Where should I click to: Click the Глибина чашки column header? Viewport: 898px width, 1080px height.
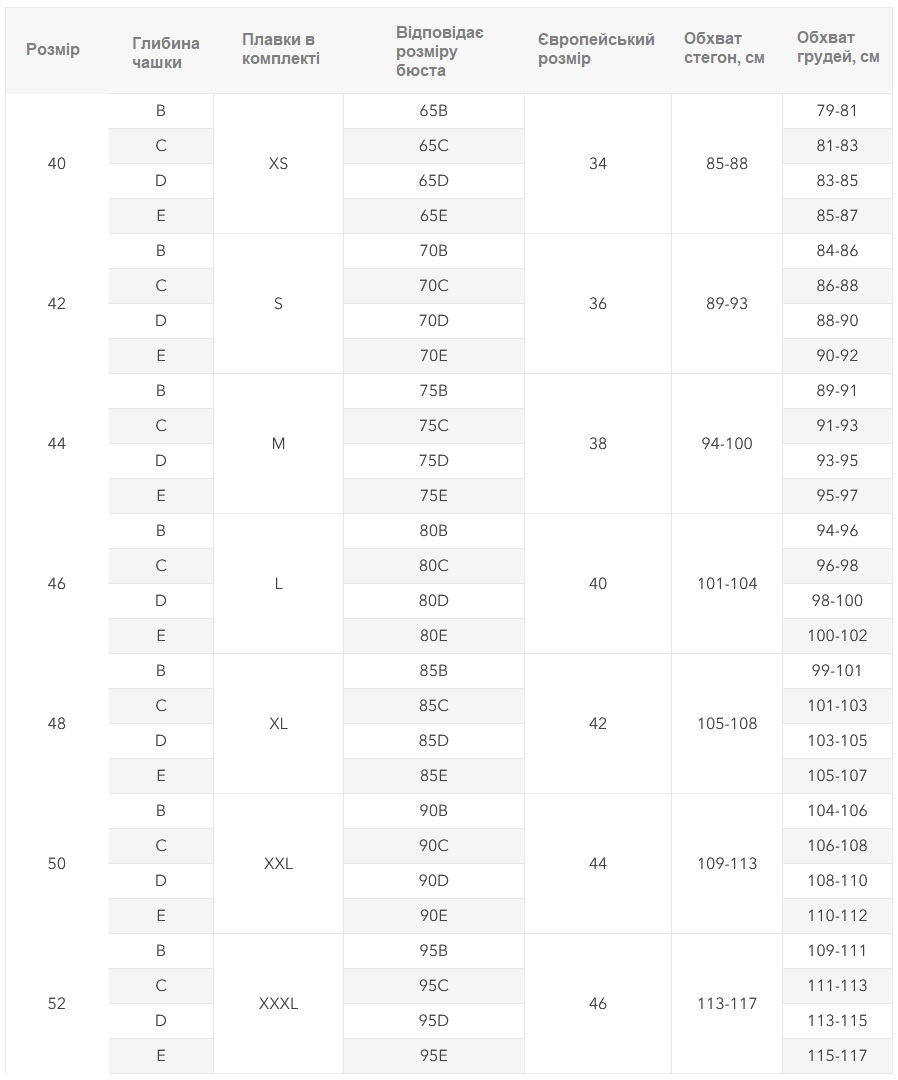tap(165, 52)
